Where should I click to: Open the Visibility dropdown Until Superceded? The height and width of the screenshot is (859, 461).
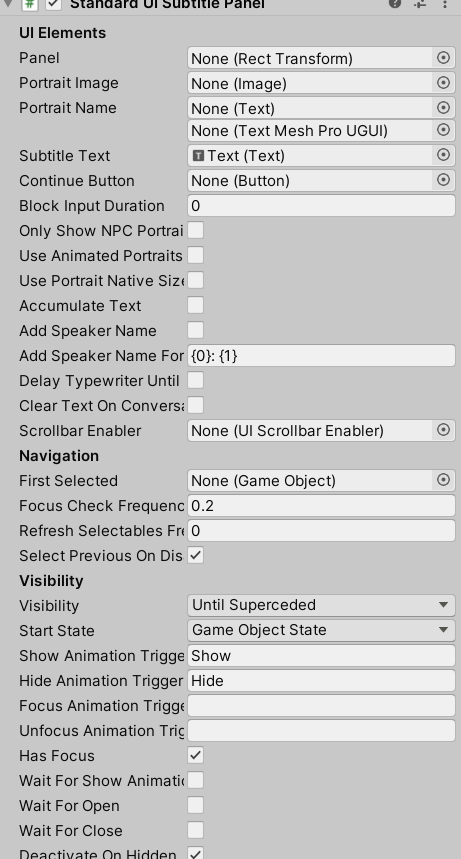pos(321,605)
